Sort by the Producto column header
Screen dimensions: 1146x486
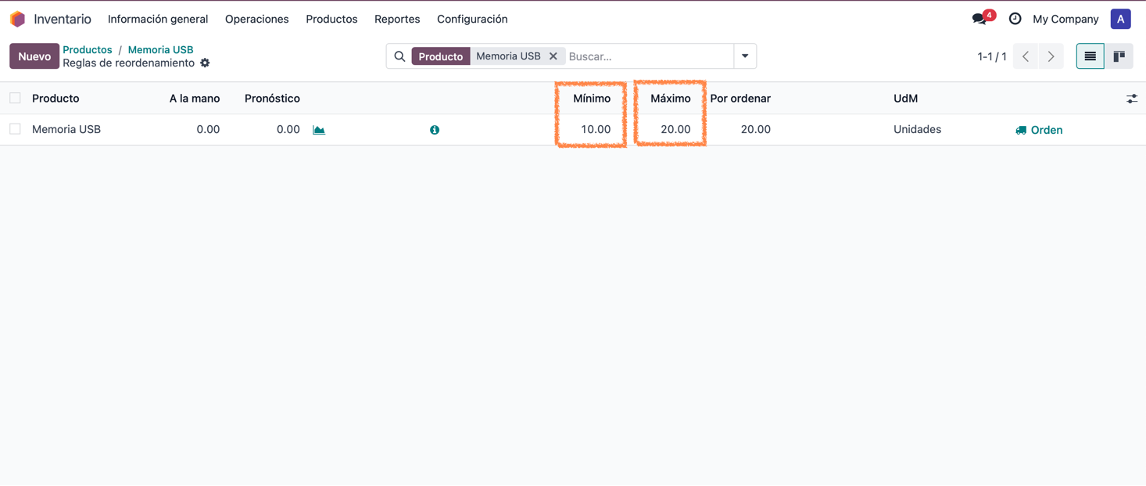pyautogui.click(x=56, y=99)
